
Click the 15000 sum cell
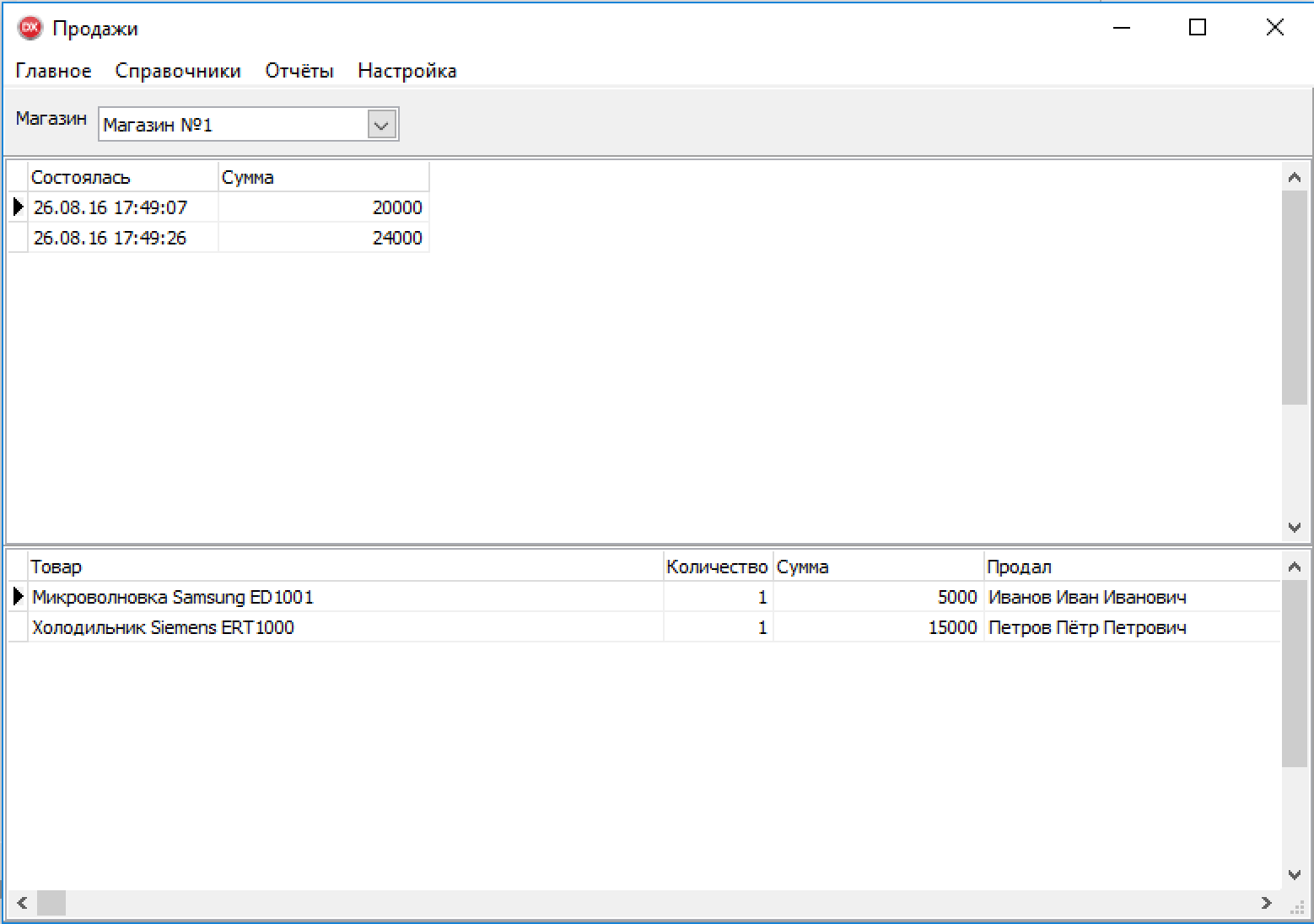tap(879, 627)
